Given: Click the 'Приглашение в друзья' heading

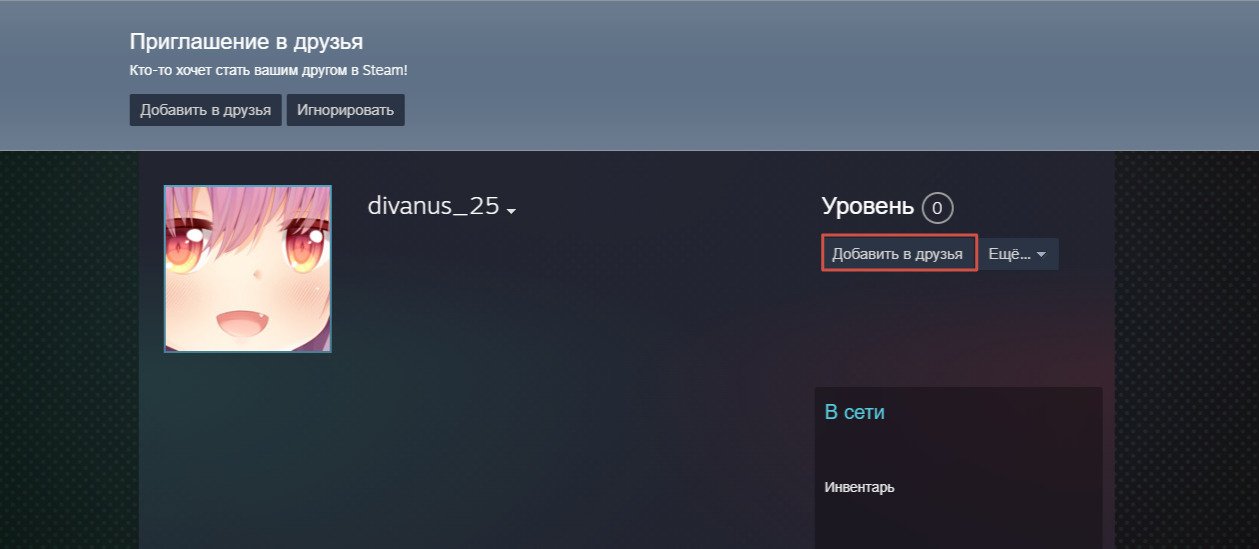Looking at the screenshot, I should (246, 42).
